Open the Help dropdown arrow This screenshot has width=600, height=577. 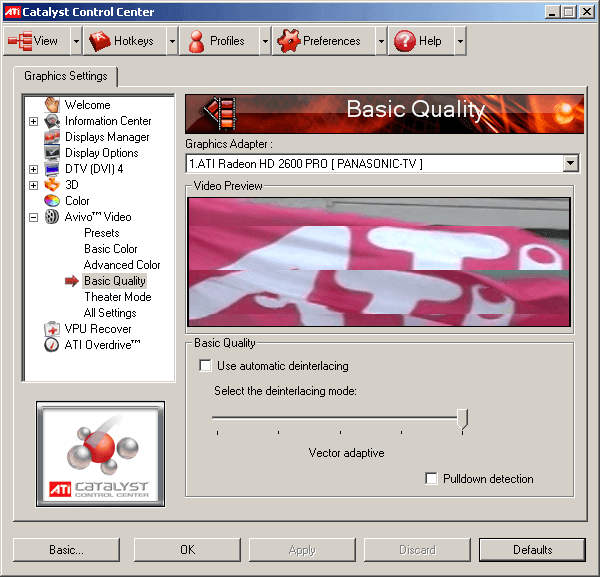(460, 41)
